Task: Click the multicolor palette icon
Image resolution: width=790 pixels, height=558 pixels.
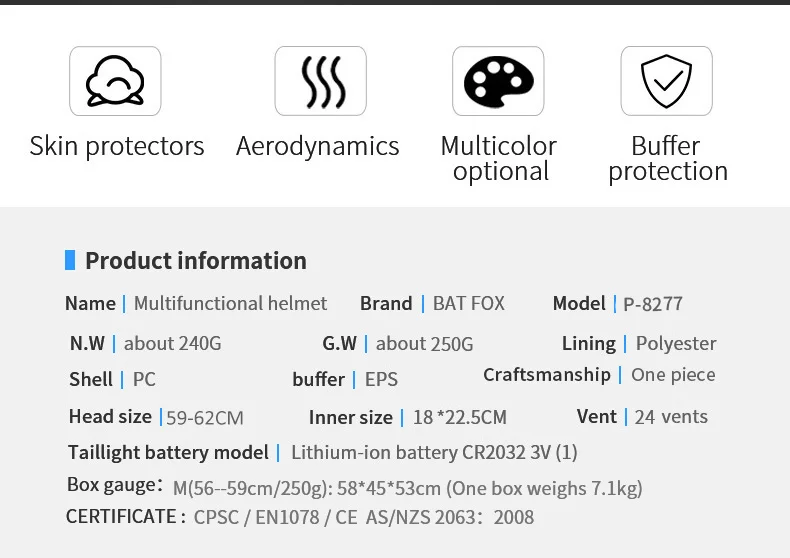Action: [498, 81]
